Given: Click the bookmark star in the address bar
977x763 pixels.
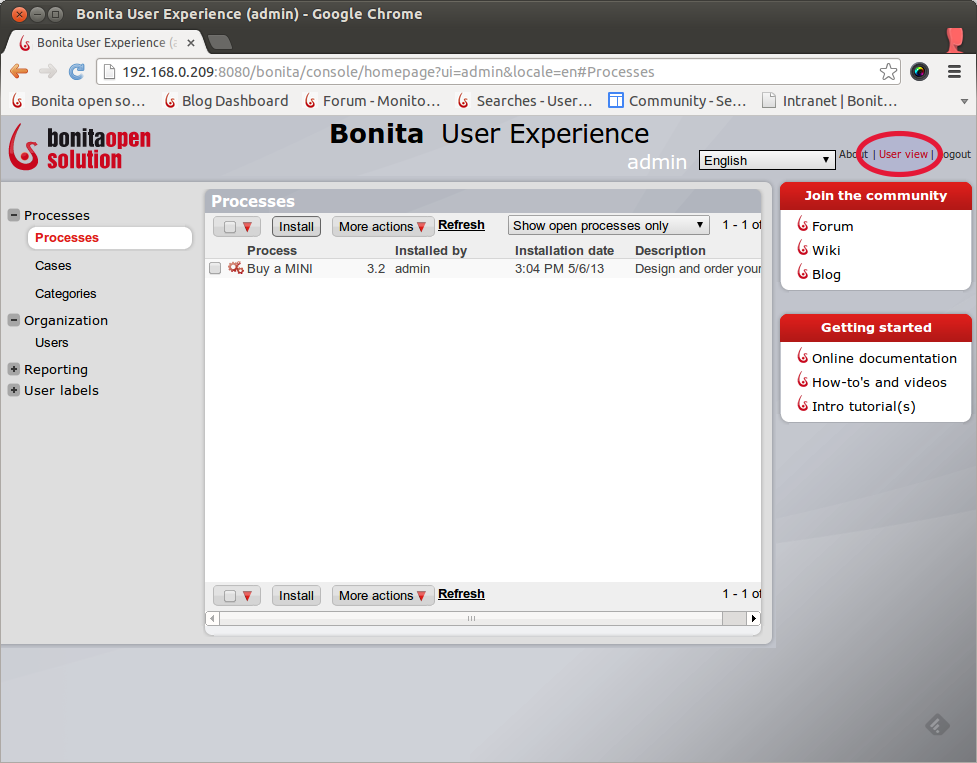Looking at the screenshot, I should [x=888, y=72].
